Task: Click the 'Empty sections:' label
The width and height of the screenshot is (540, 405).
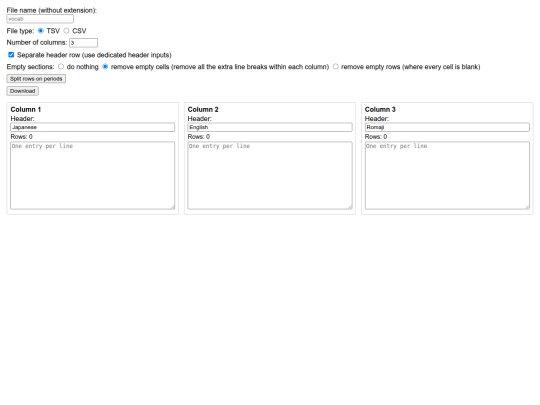Action: 30,67
